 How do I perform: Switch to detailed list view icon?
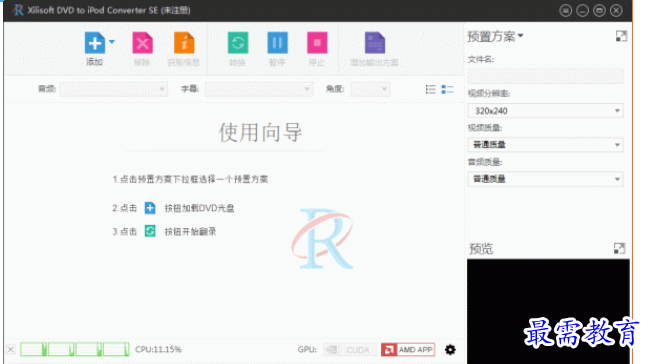coord(447,89)
